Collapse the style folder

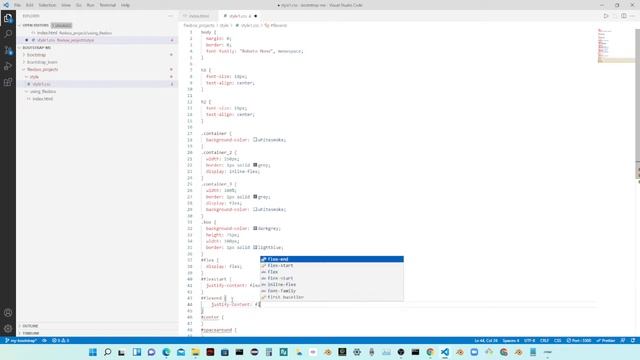coord(34,77)
